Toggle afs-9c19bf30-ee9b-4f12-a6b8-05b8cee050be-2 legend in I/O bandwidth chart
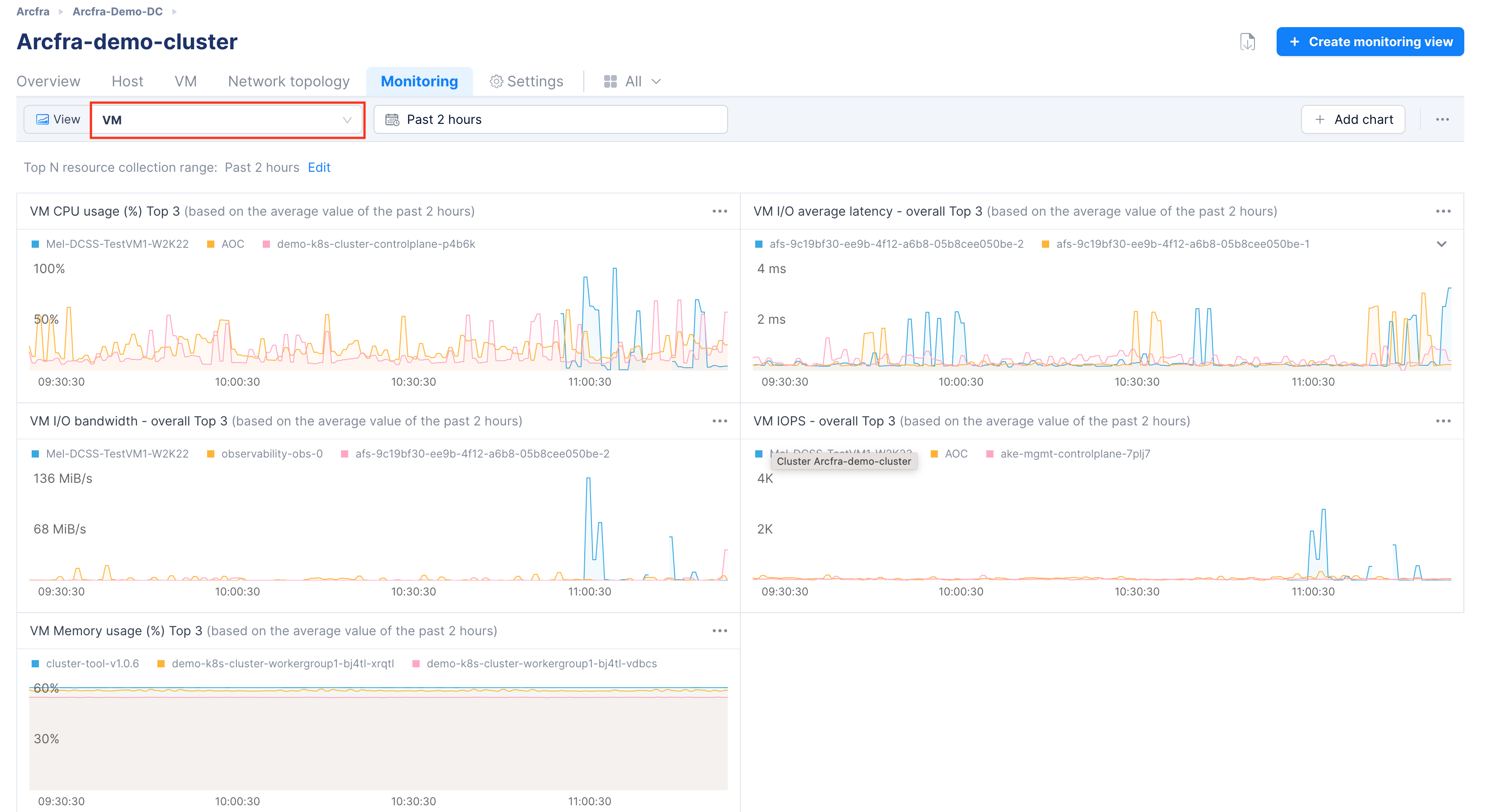The width and height of the screenshot is (1486, 812). (475, 454)
